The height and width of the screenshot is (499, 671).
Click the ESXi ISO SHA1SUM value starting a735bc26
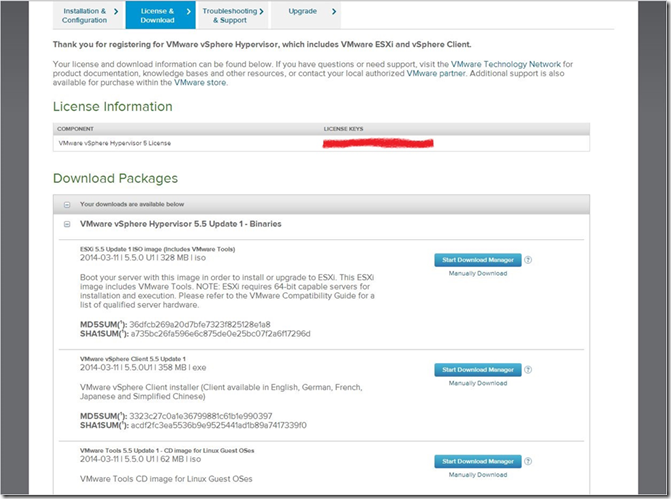click(x=220, y=334)
